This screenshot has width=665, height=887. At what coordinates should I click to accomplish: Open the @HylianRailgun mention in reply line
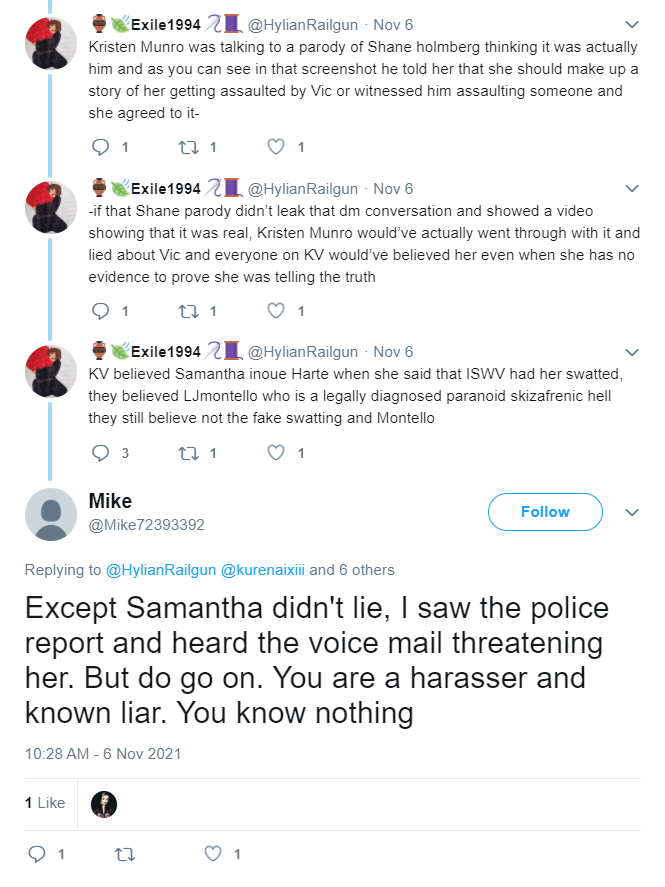[x=161, y=570]
